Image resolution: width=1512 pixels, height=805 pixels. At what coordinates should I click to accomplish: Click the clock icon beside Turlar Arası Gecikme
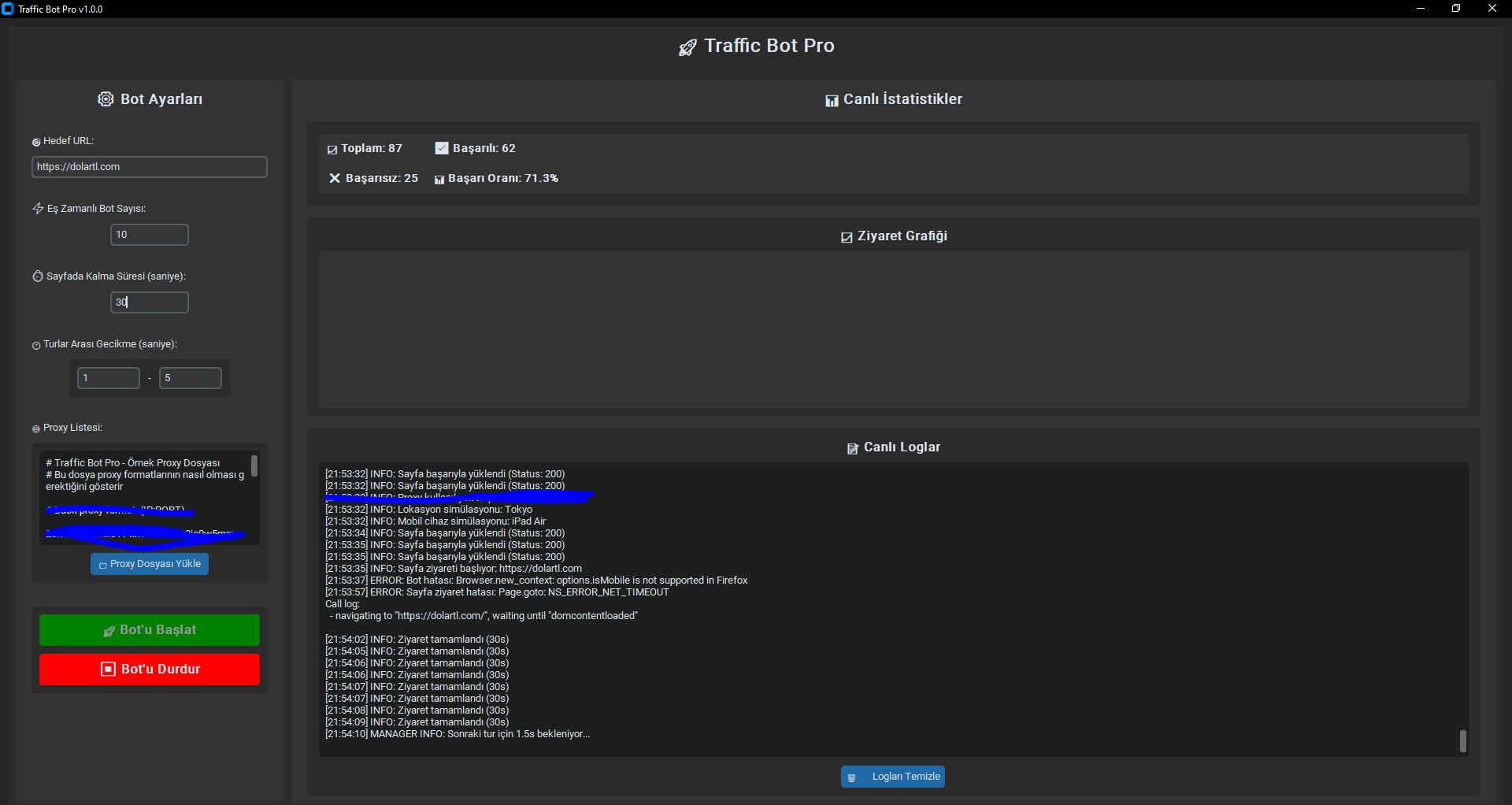tap(36, 345)
